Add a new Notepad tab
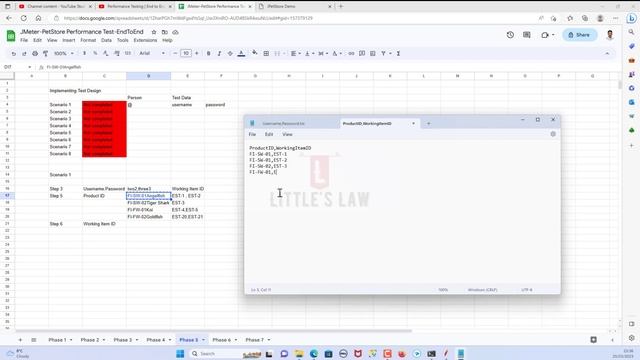Viewport: 640px width, 360px height. pyautogui.click(x=428, y=123)
